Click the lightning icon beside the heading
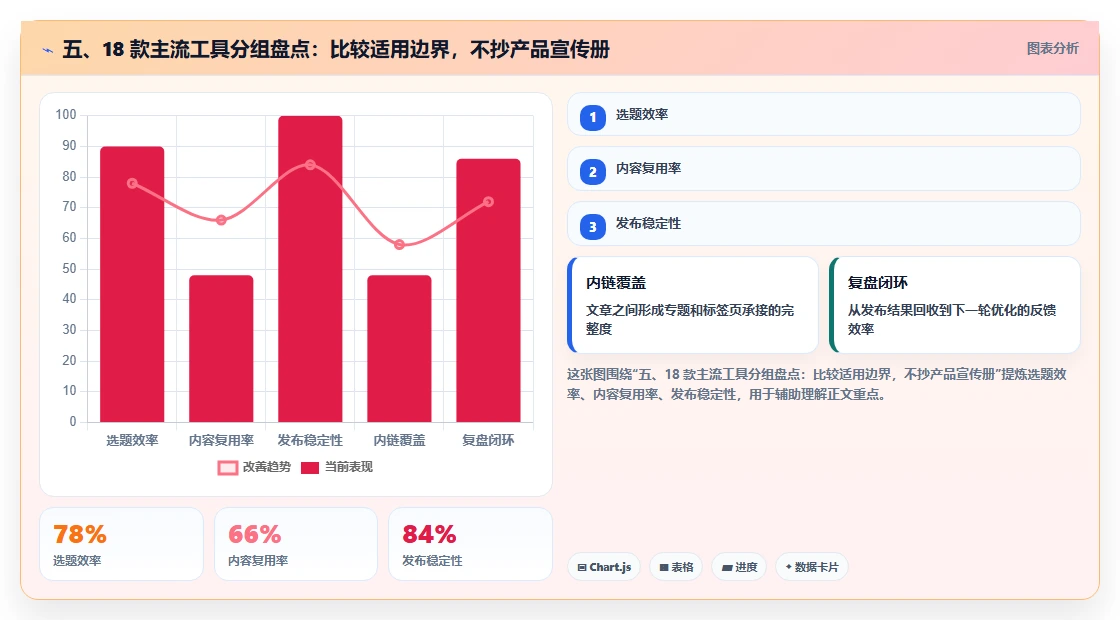1120x620 pixels. (48, 50)
